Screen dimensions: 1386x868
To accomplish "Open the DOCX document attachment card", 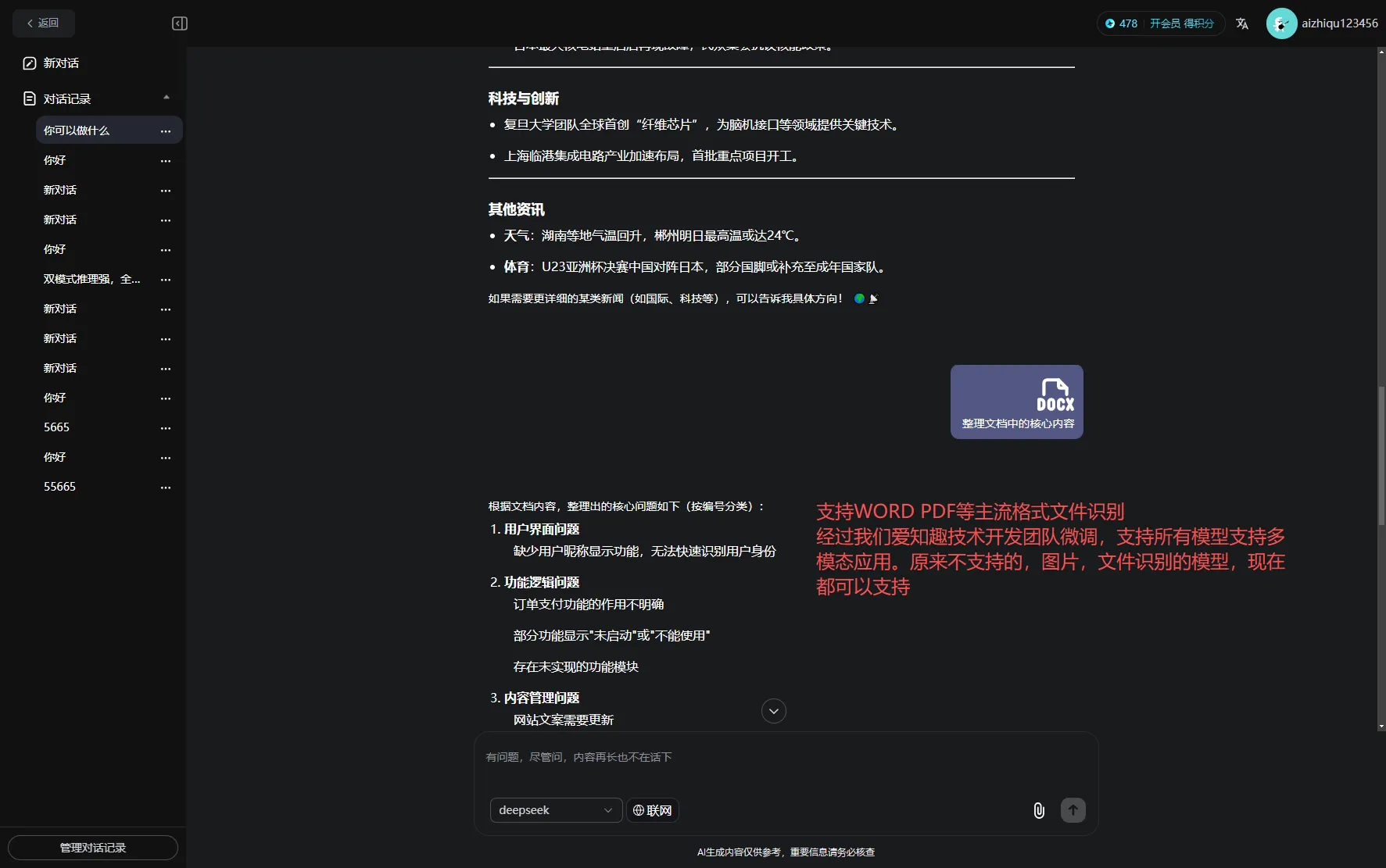I will pos(1016,402).
